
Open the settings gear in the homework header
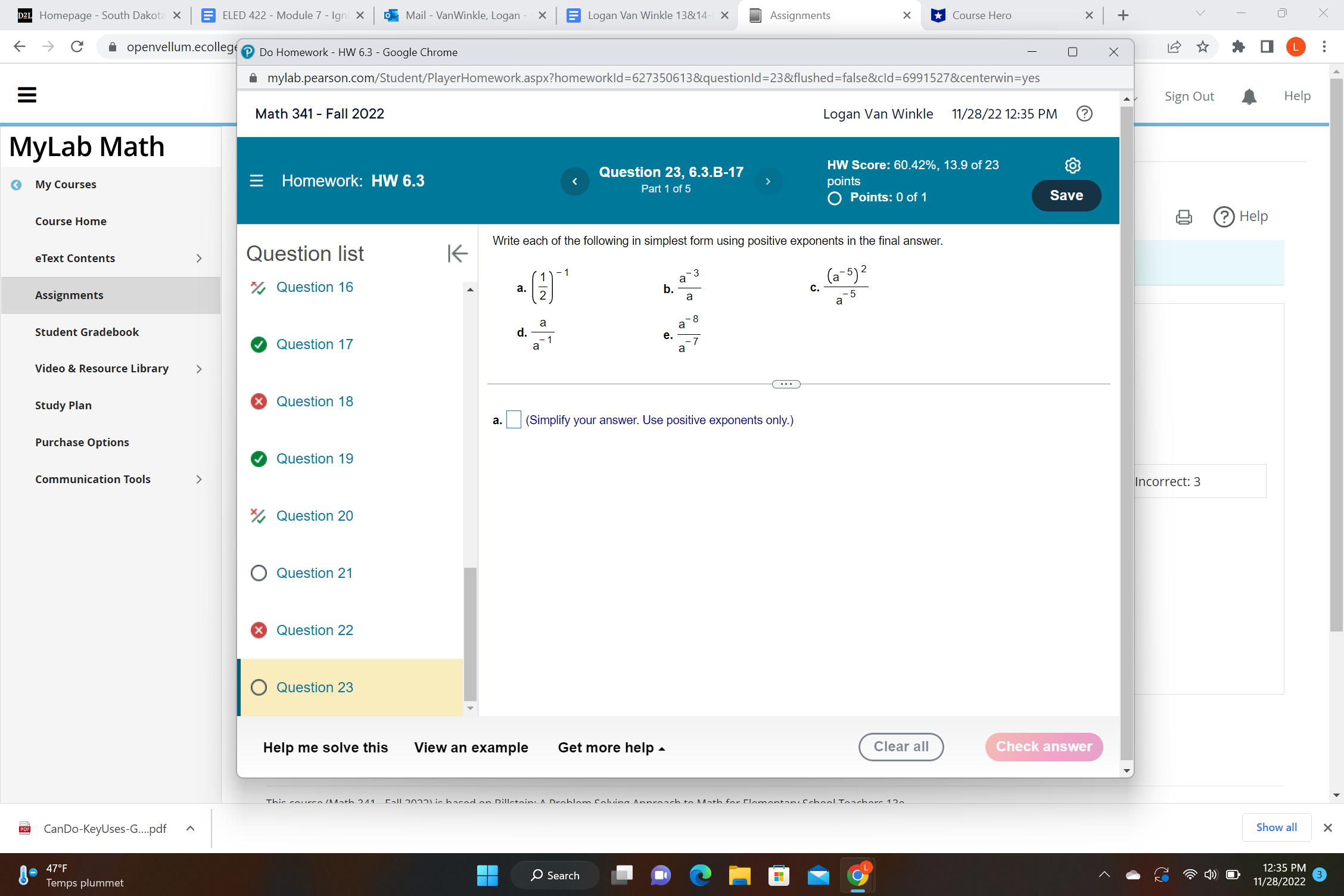click(1073, 166)
